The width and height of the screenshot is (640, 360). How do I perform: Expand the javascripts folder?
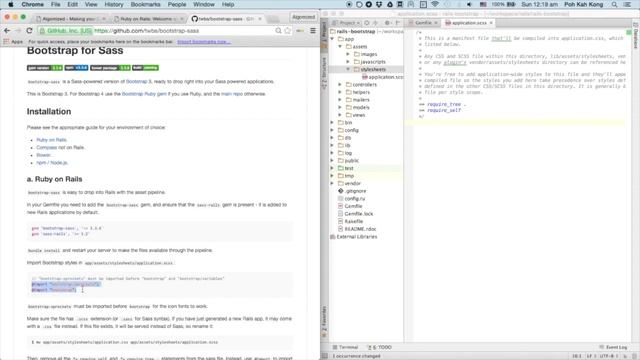click(348, 62)
